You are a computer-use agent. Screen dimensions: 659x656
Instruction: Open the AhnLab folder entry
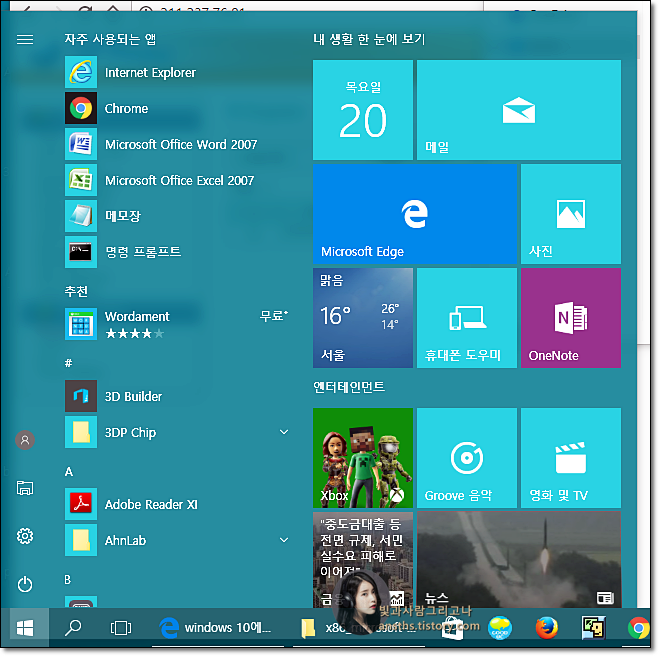point(177,540)
